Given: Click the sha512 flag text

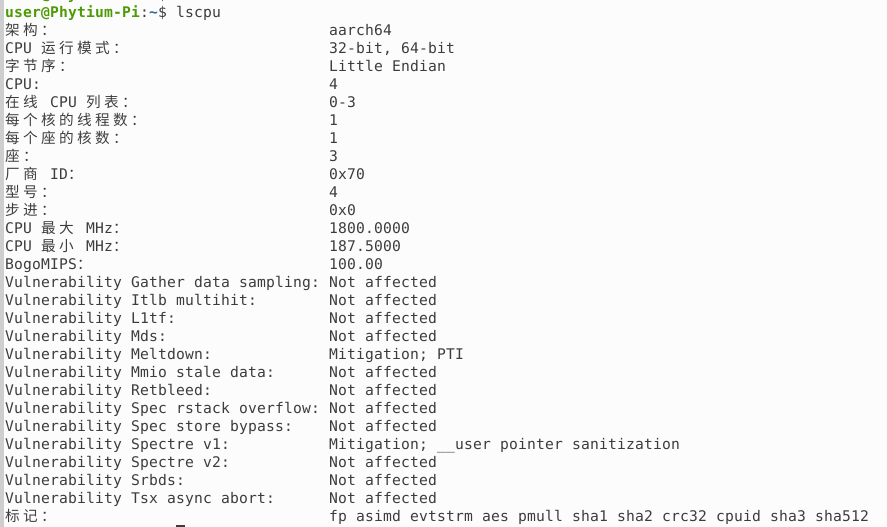Looking at the screenshot, I should click(x=842, y=516).
